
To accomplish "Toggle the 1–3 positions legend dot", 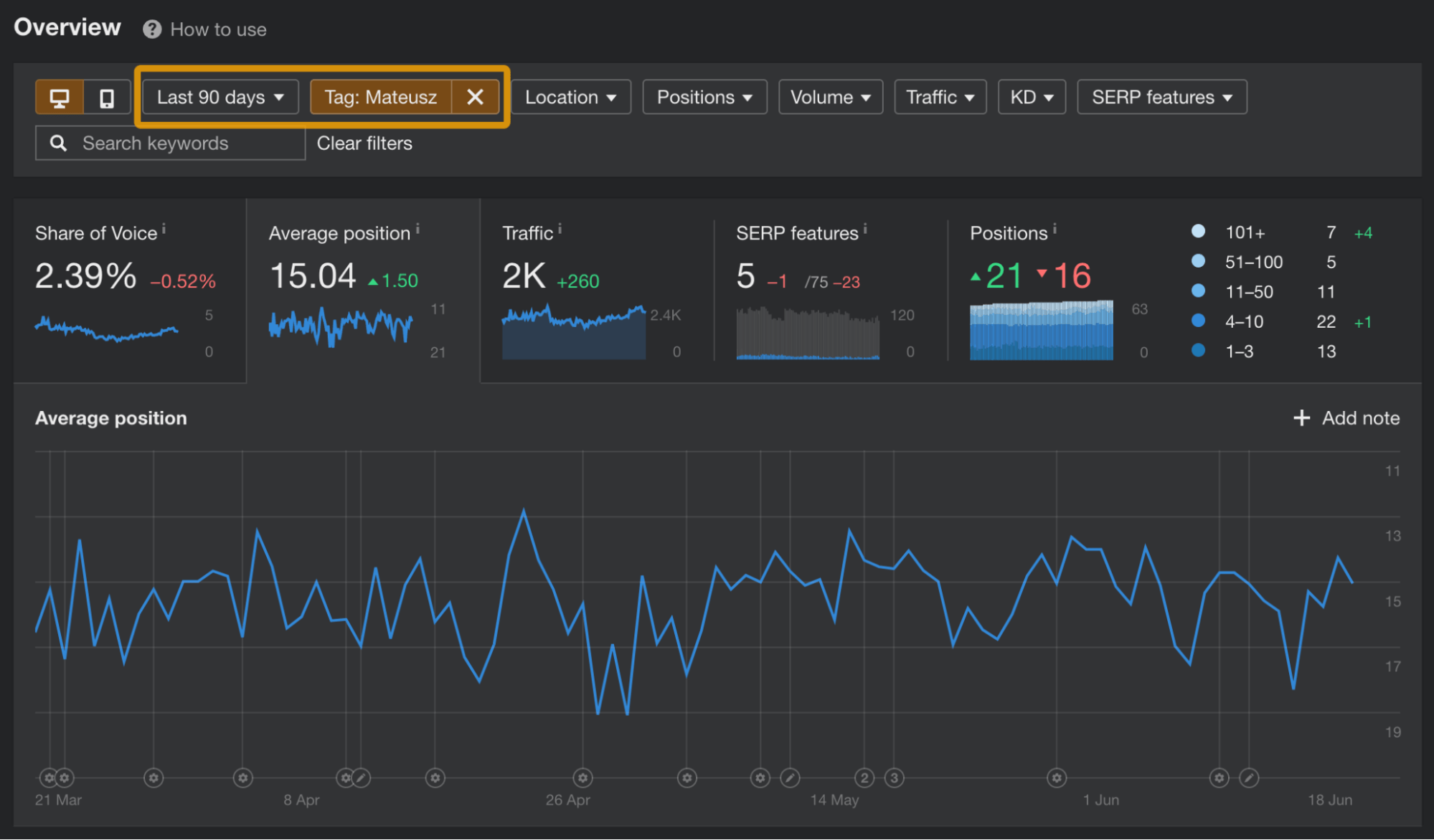I will point(1199,351).
